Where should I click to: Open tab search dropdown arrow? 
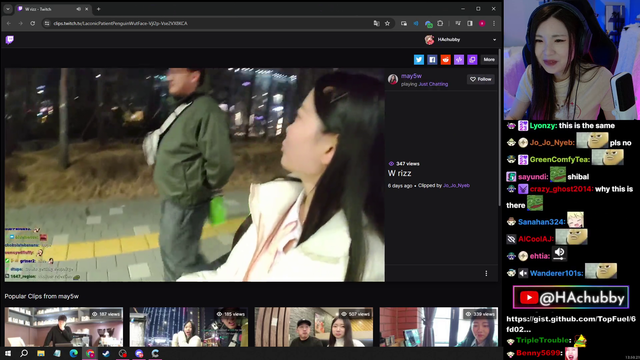pyautogui.click(x=8, y=9)
